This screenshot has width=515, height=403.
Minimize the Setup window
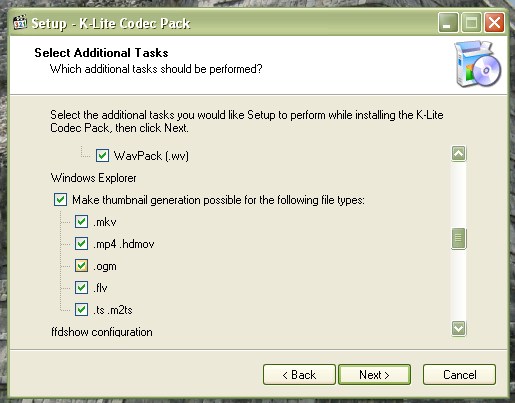click(448, 23)
